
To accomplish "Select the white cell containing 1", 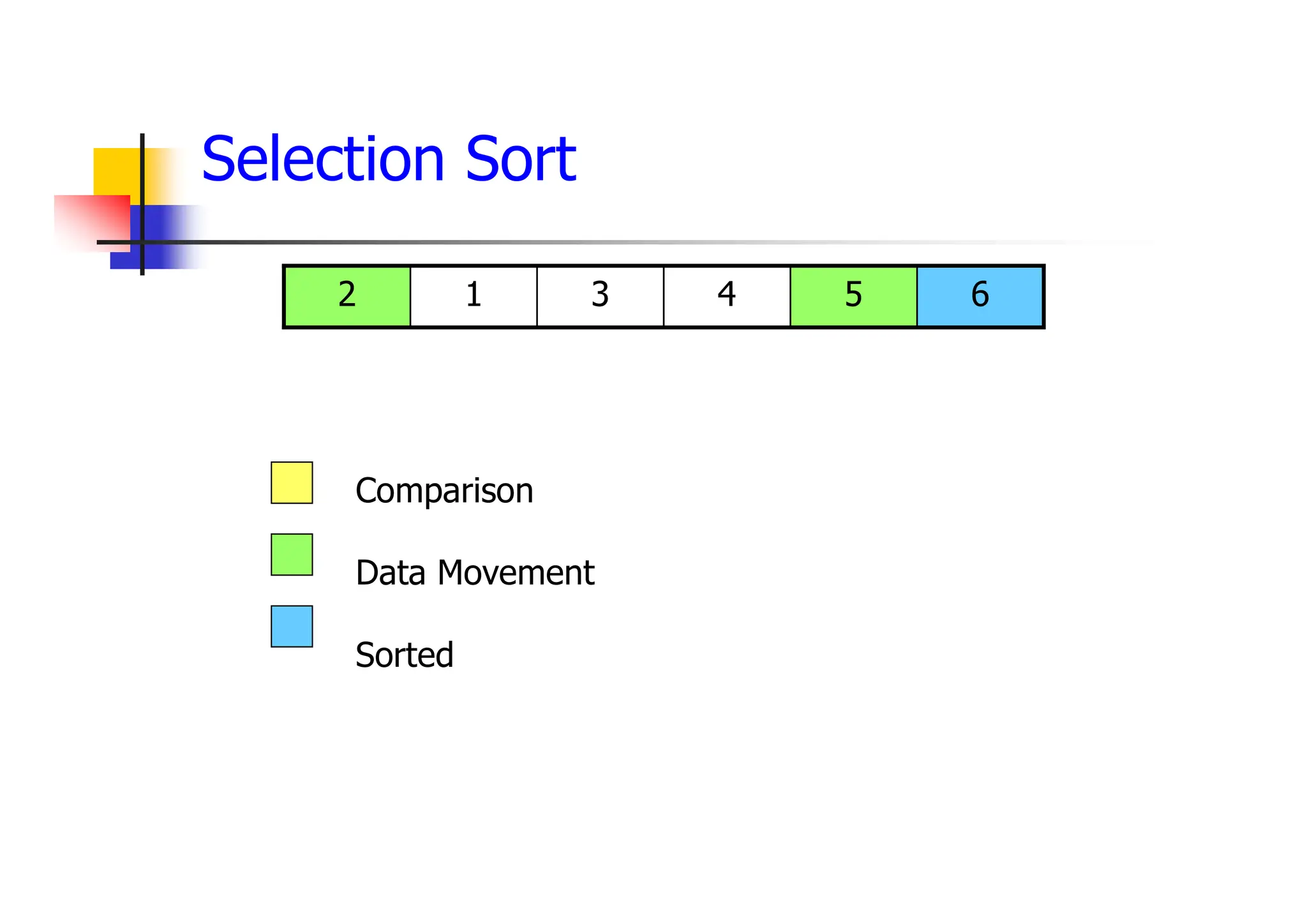I will click(473, 296).
